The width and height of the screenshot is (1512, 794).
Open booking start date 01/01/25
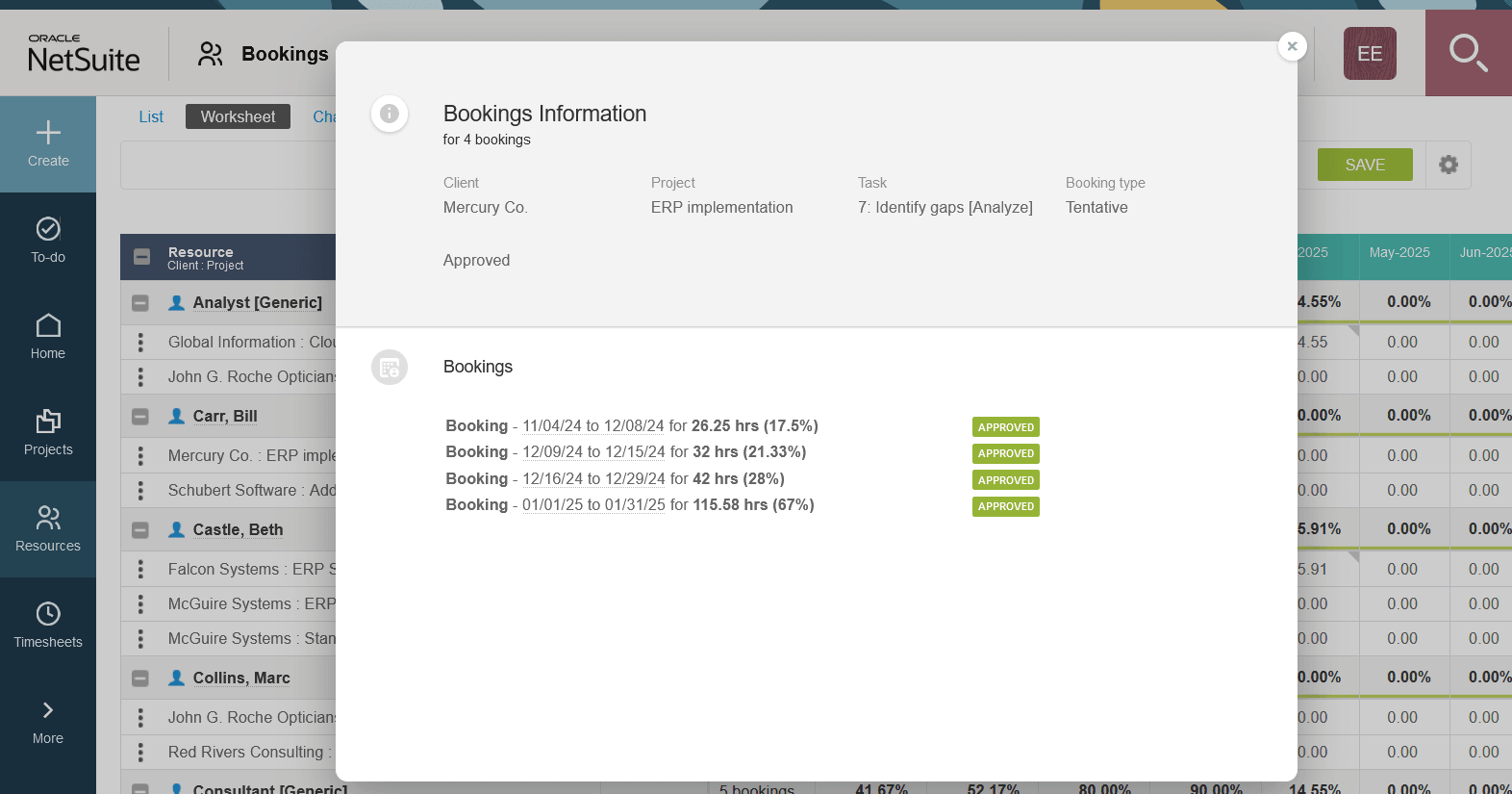(553, 504)
